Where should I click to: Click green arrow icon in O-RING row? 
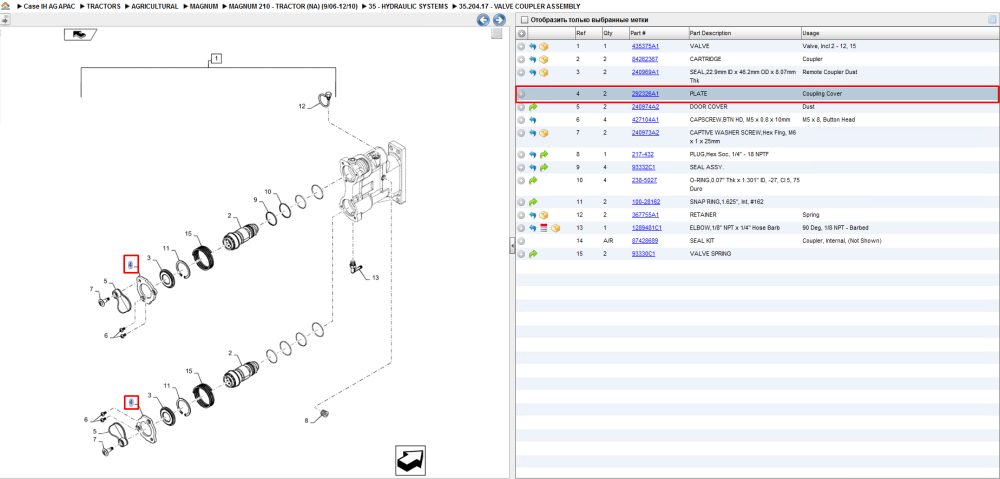tap(533, 181)
